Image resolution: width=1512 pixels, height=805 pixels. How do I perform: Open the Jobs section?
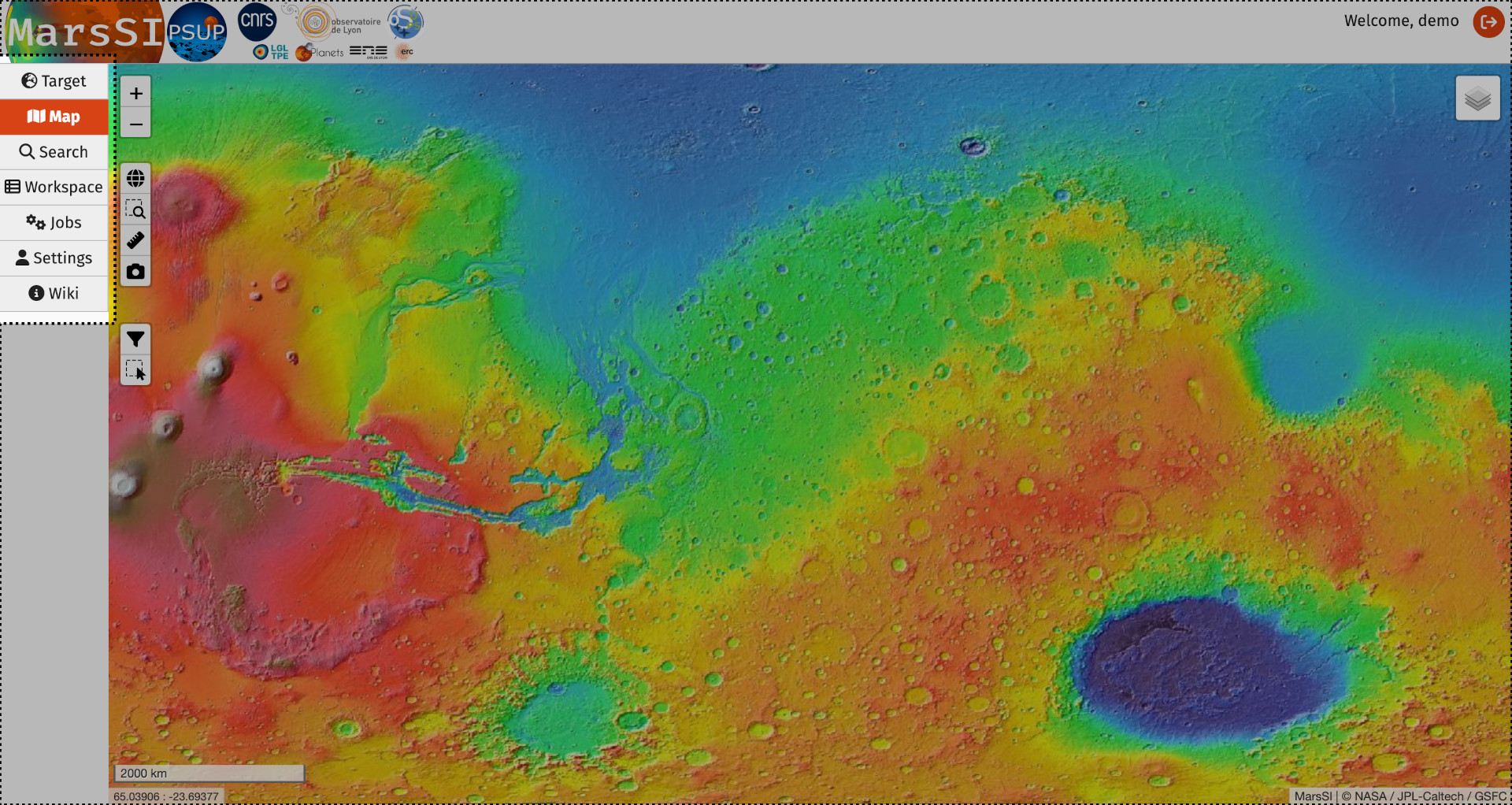(54, 223)
